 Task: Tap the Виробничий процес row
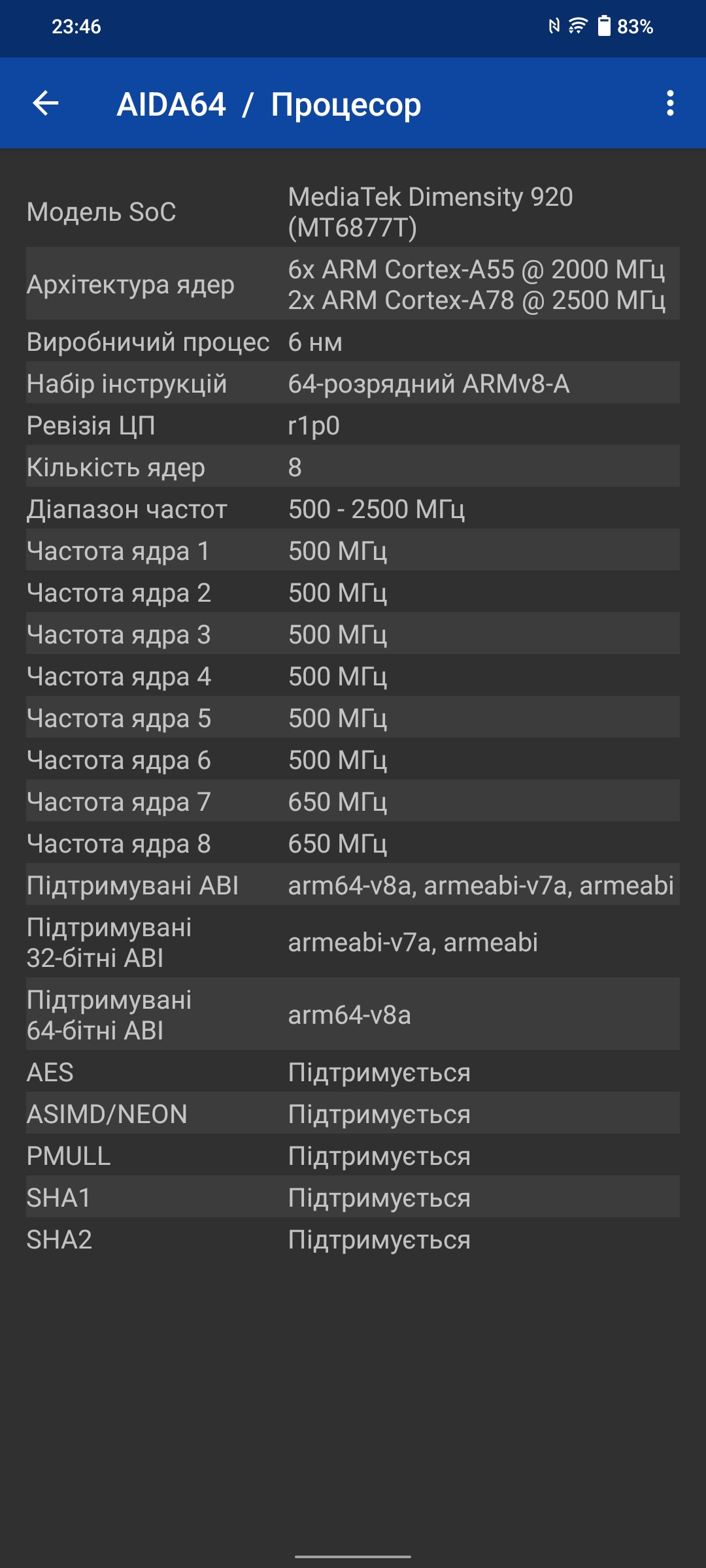(353, 342)
